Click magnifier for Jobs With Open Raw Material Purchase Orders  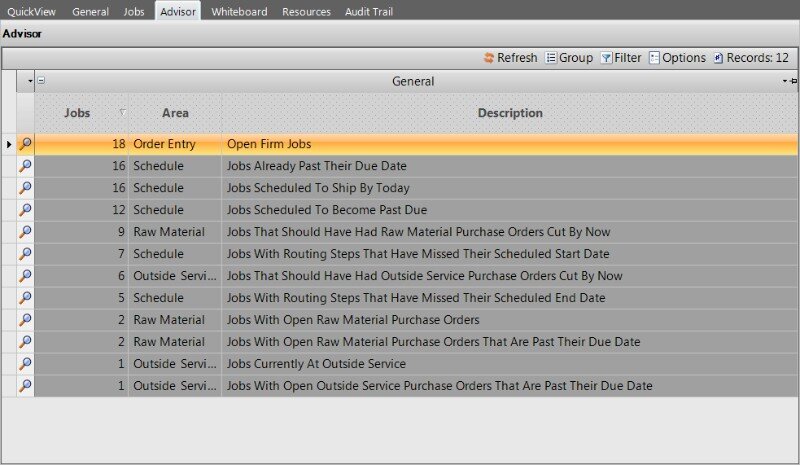point(26,320)
